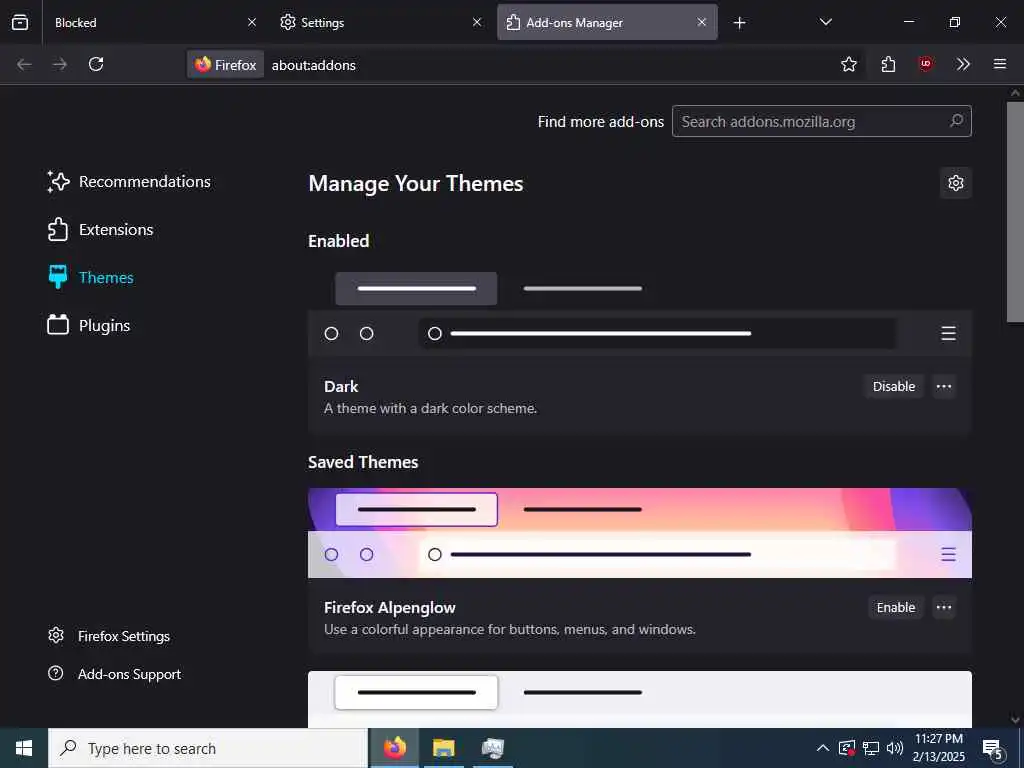
Task: Open more options for Firefox Alpenglow
Action: click(x=944, y=607)
